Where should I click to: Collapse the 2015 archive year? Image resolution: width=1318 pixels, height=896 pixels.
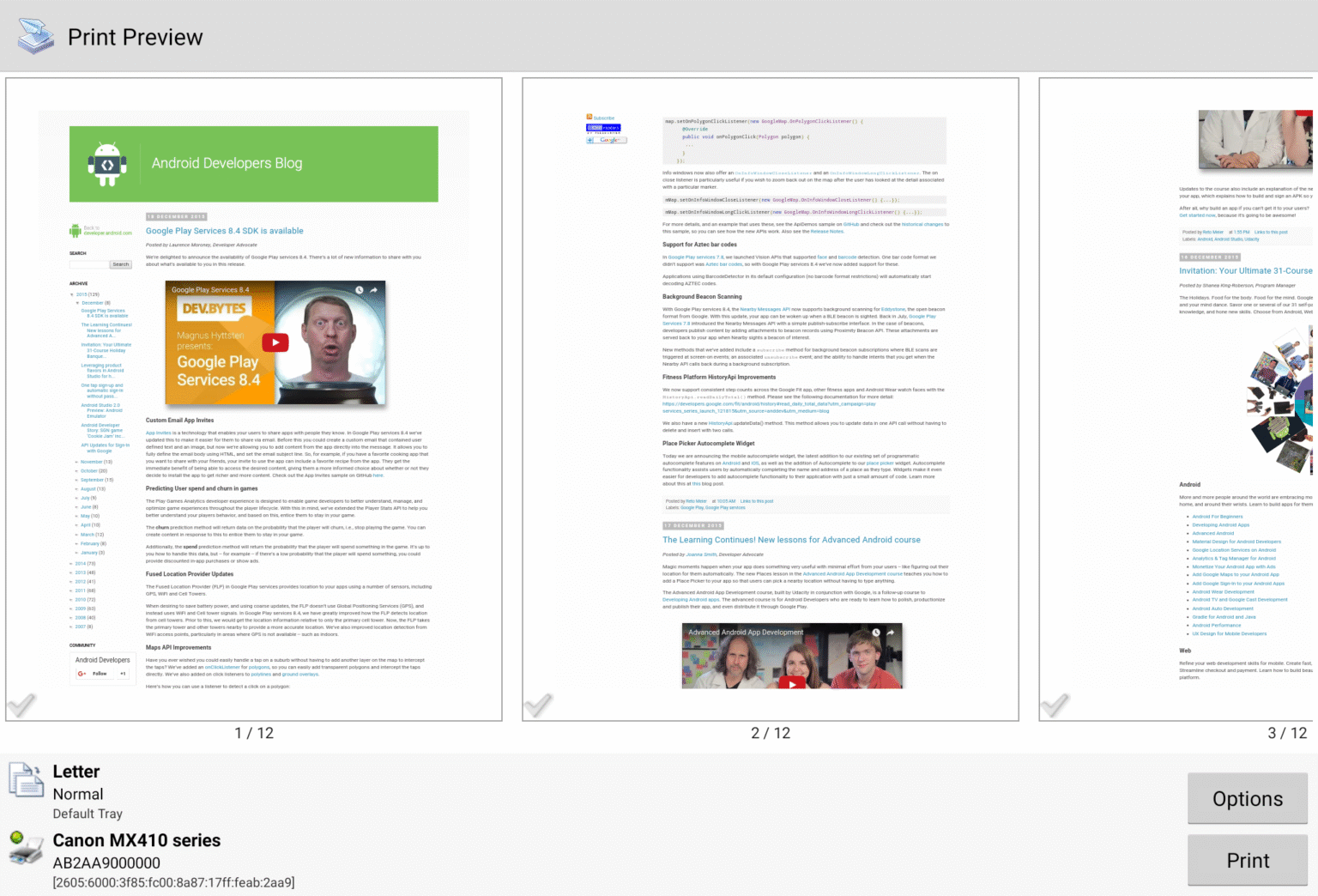pos(71,294)
